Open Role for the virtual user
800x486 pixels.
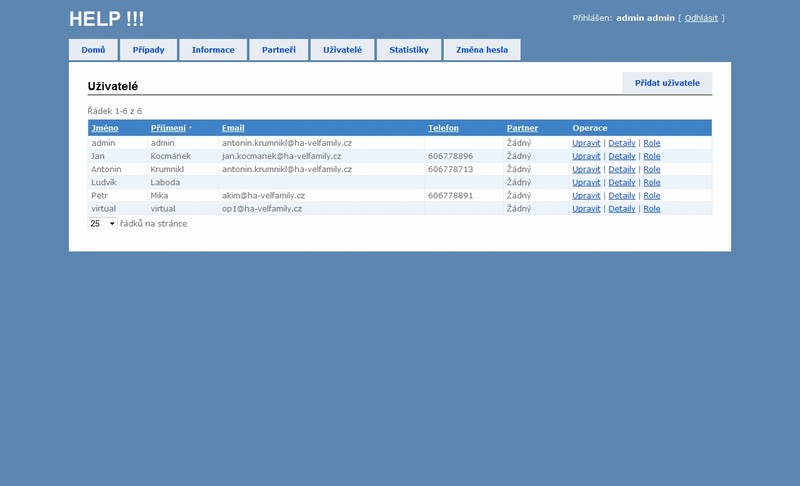652,209
